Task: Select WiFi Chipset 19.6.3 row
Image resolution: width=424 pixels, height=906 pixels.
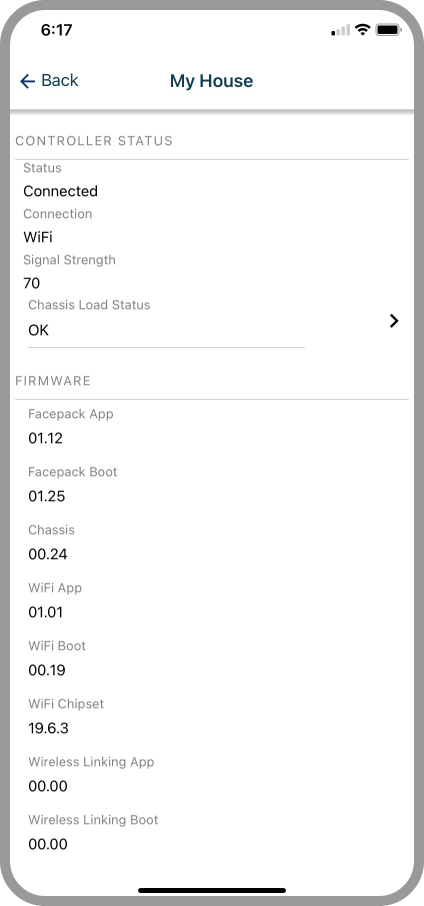Action: [212, 716]
